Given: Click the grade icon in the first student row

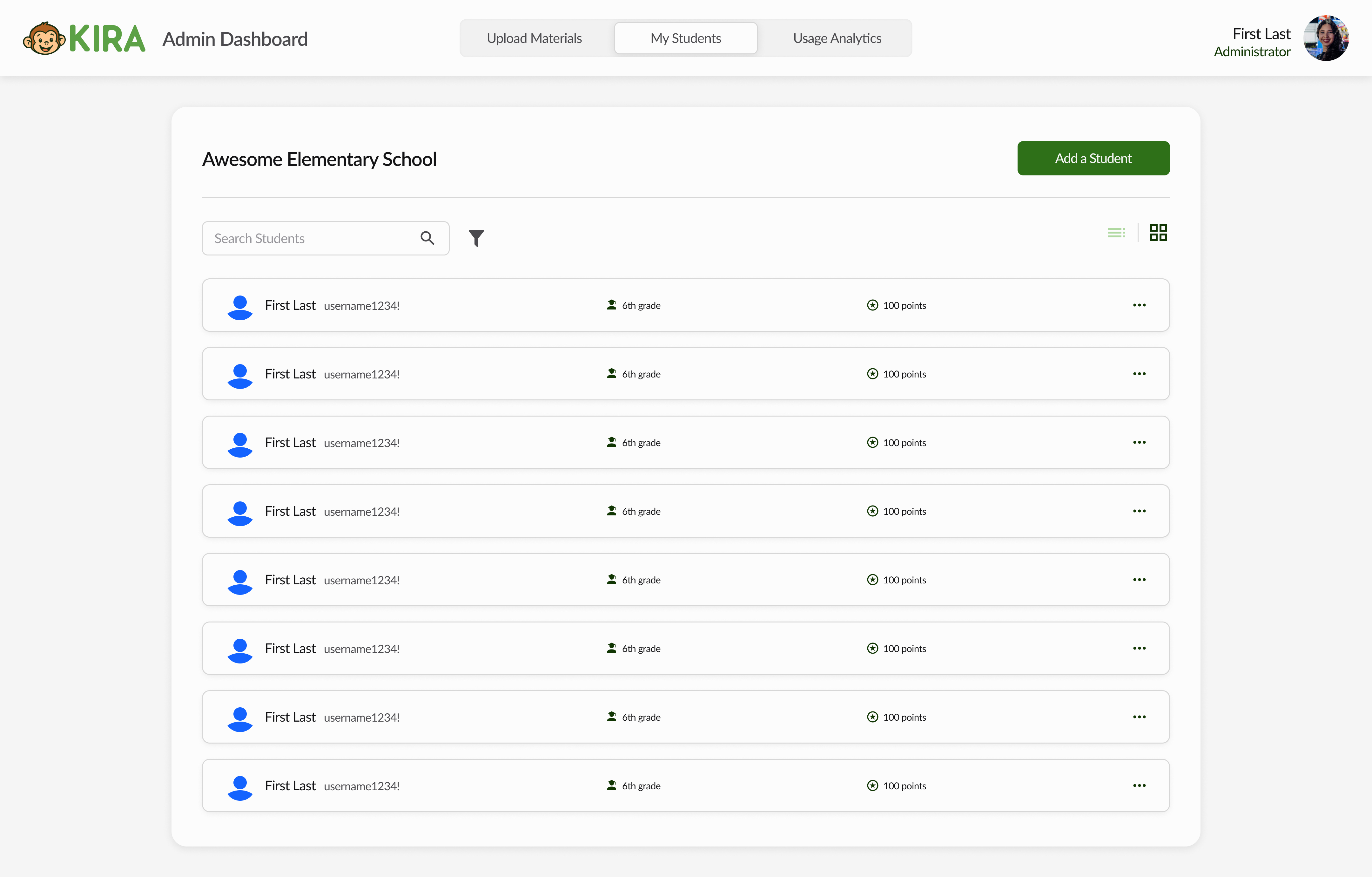Looking at the screenshot, I should [611, 305].
